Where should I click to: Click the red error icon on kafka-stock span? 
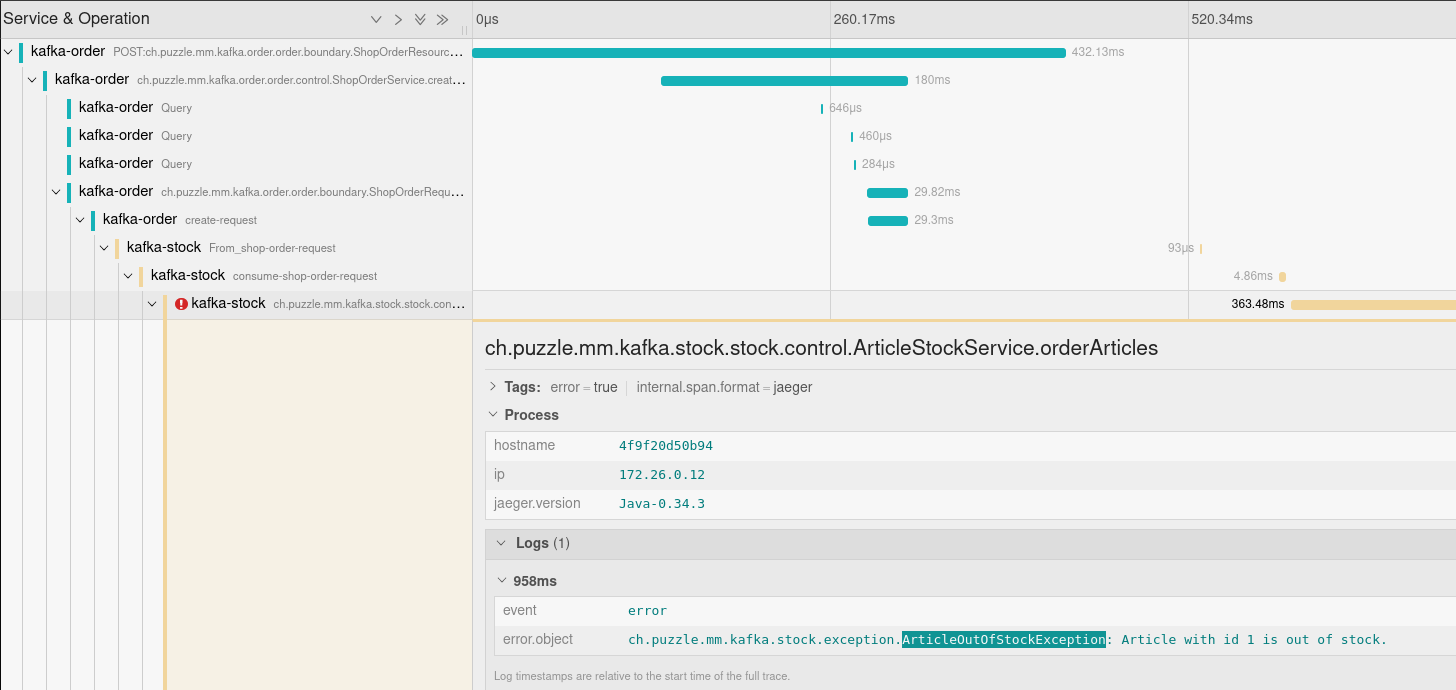coord(181,304)
